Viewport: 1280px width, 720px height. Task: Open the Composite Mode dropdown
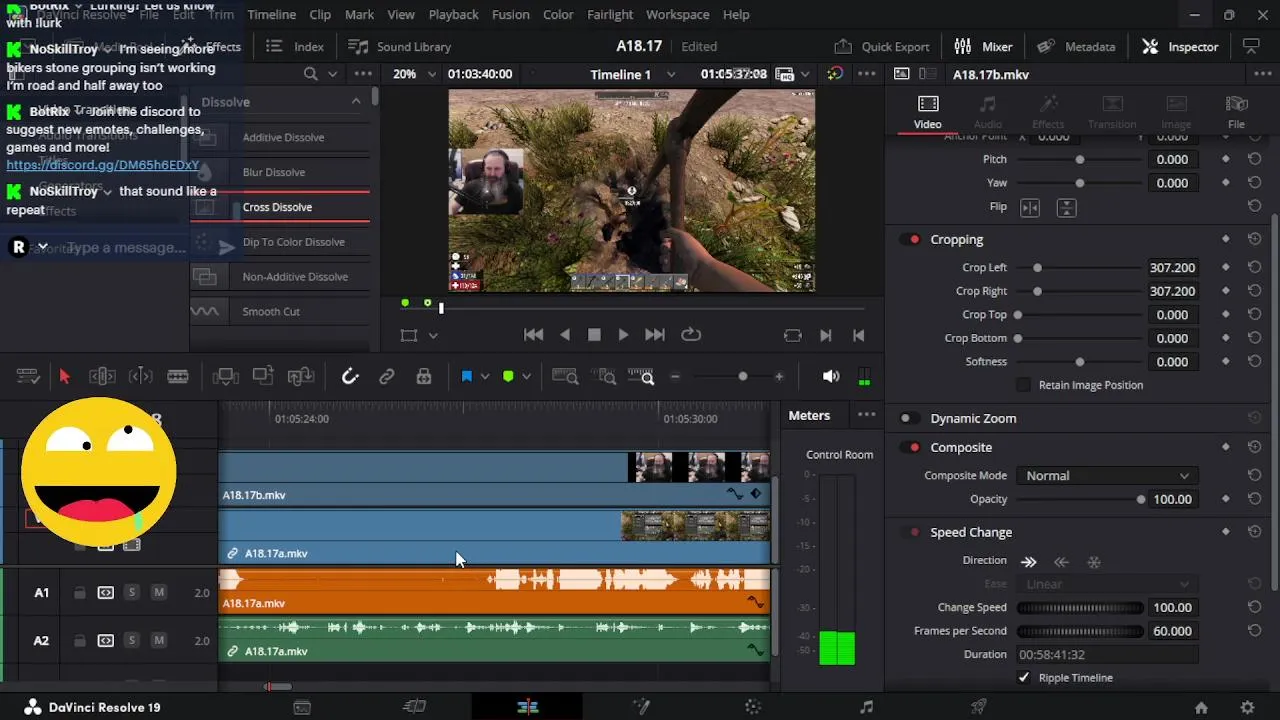[1106, 476]
